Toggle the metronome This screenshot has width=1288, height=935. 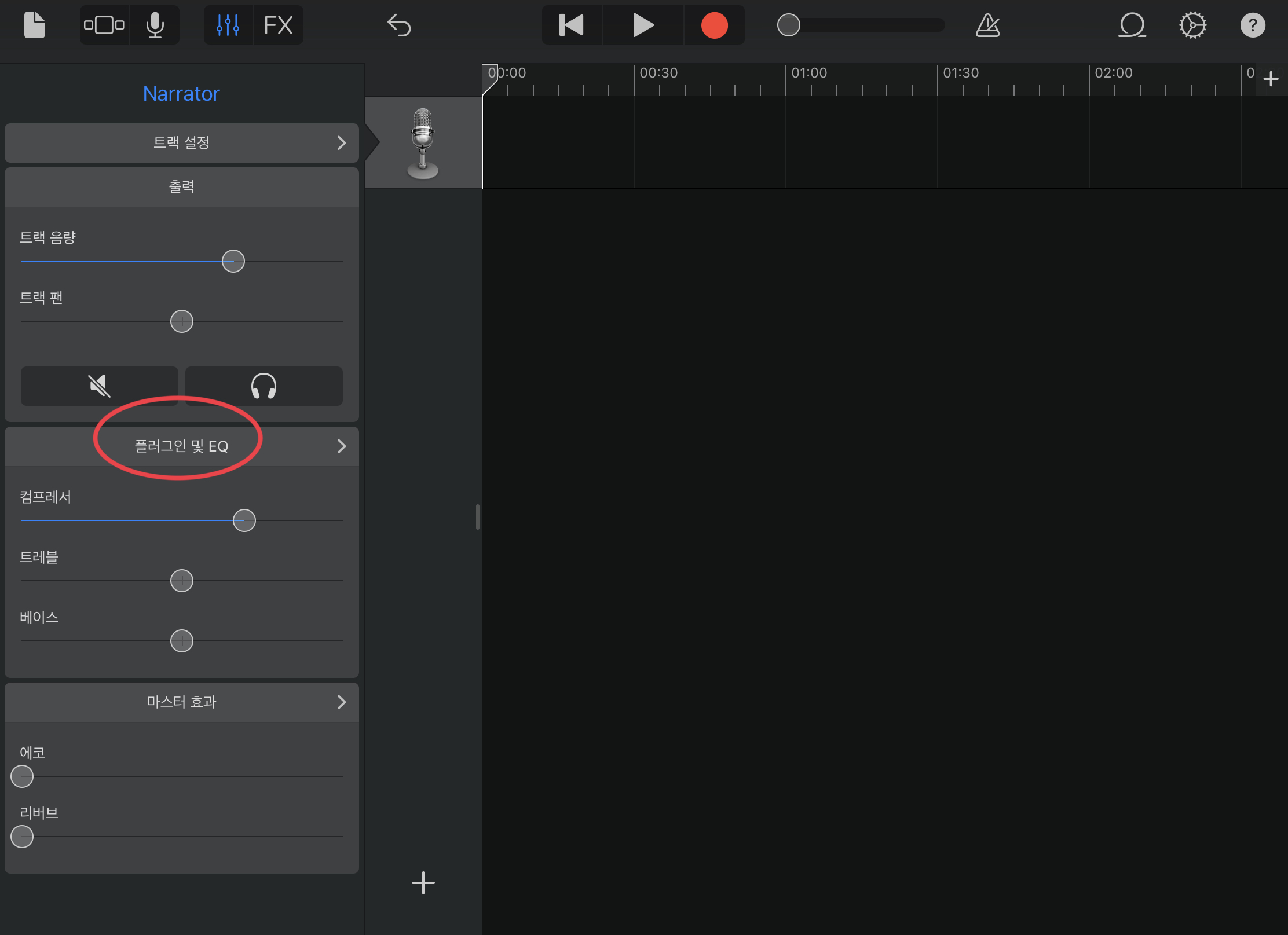[987, 25]
